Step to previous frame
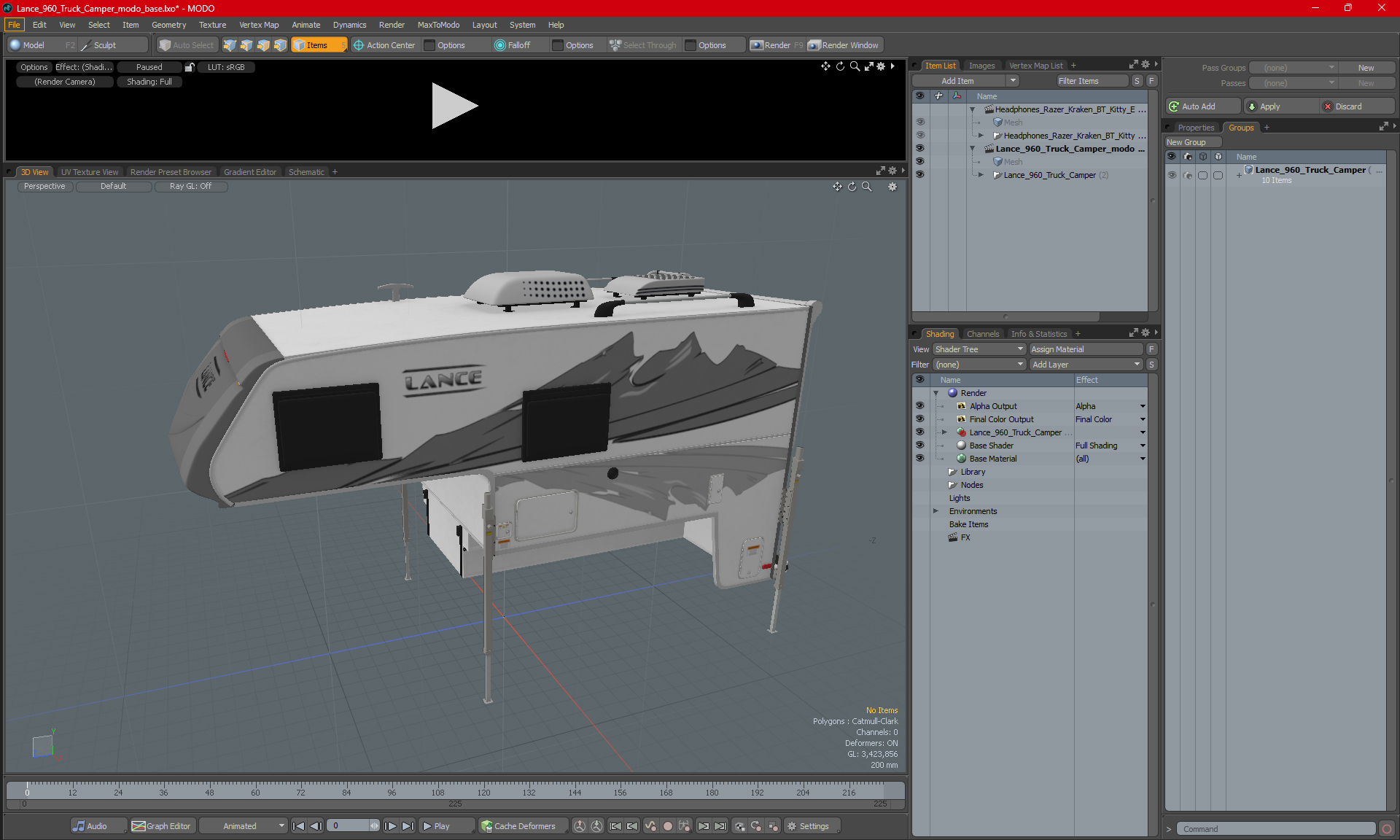The width and height of the screenshot is (1400, 840). (316, 826)
